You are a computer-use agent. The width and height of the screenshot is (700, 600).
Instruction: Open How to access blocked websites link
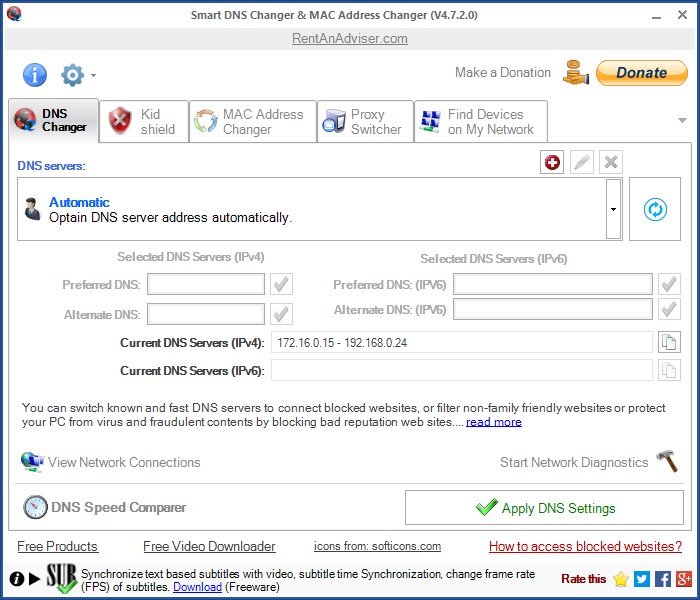(x=585, y=546)
